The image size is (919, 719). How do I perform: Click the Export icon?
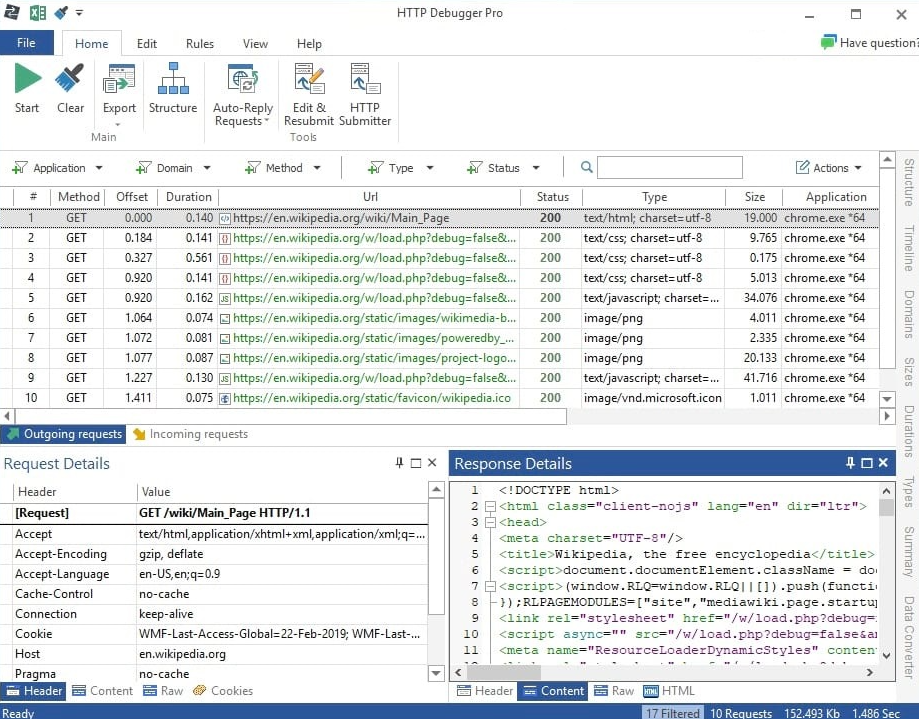pos(119,80)
